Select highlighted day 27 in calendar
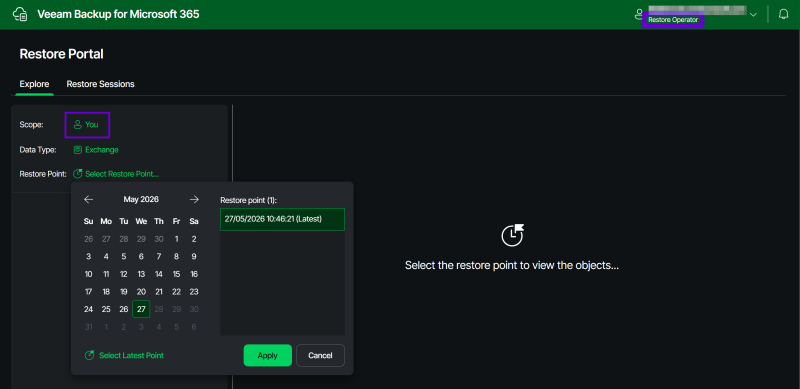This screenshot has height=389, width=800. point(141,309)
